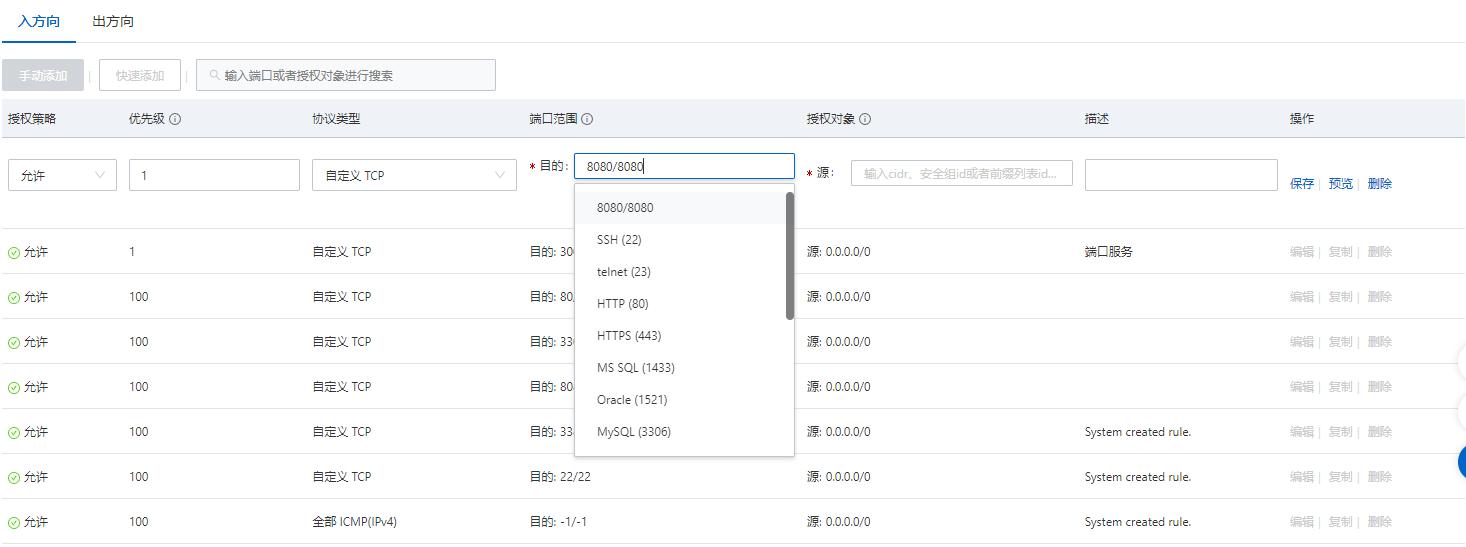
Task: Click 删除 in the 22/22 row
Action: pos(1379,477)
